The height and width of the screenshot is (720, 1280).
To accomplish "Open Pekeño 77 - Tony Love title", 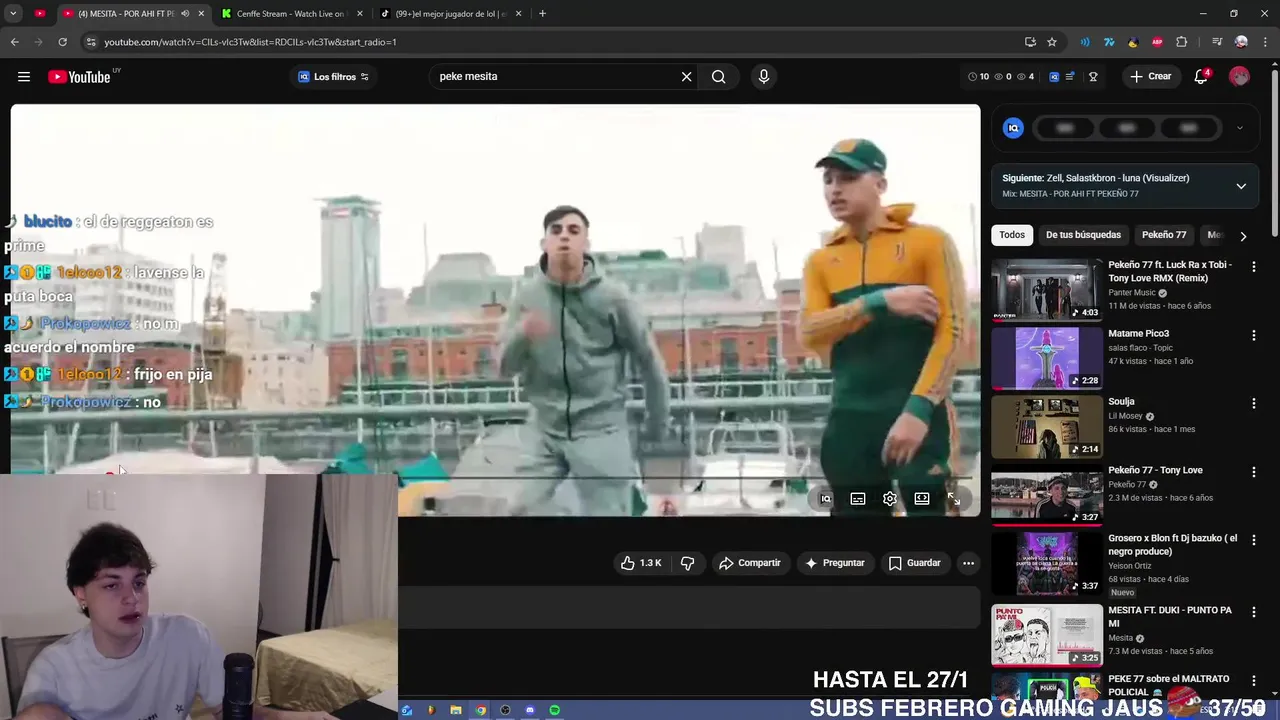I will click(x=1155, y=470).
